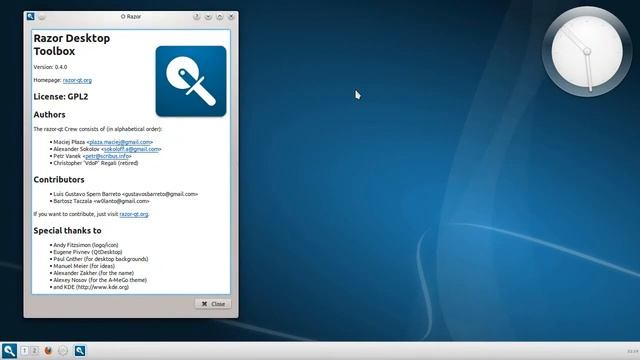This screenshot has width=640, height=360.
Task: Click 'Paul Gnther (for desktop backgrounds)' entry
Action: click(x=101, y=259)
